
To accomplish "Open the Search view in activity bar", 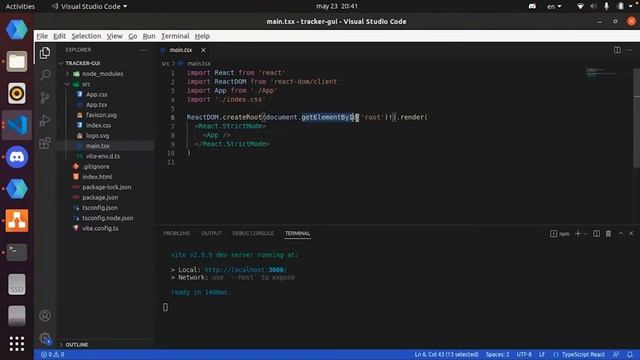I will (45, 75).
